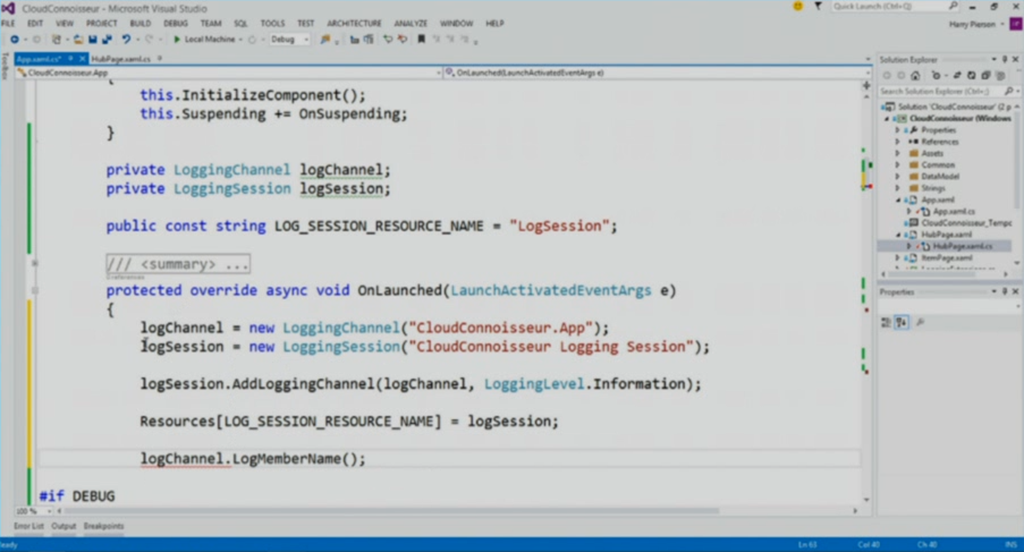Collapse the App.xaml node
The height and width of the screenshot is (552, 1024).
click(x=897, y=200)
